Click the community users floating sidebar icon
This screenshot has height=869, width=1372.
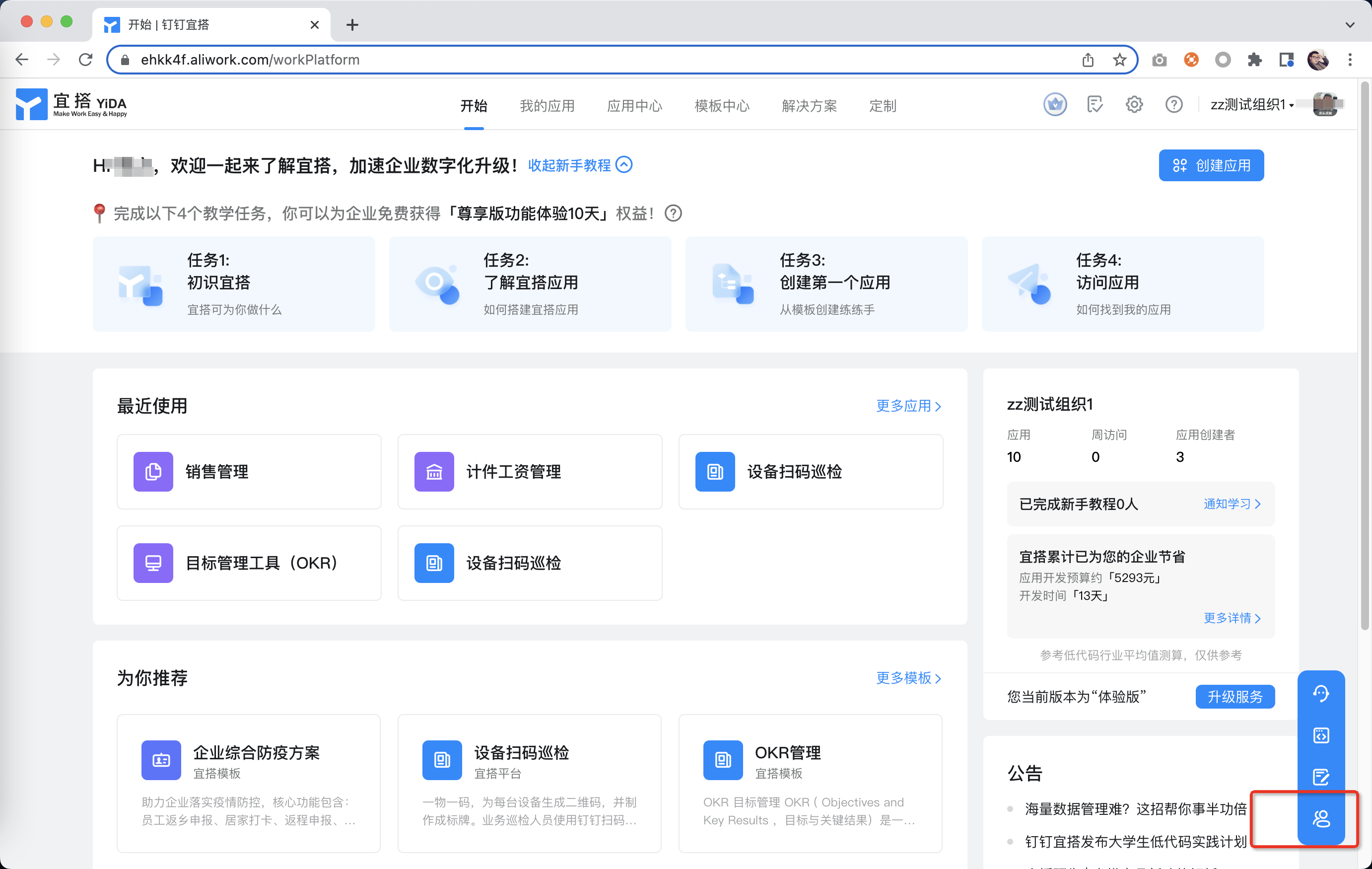pyautogui.click(x=1321, y=819)
